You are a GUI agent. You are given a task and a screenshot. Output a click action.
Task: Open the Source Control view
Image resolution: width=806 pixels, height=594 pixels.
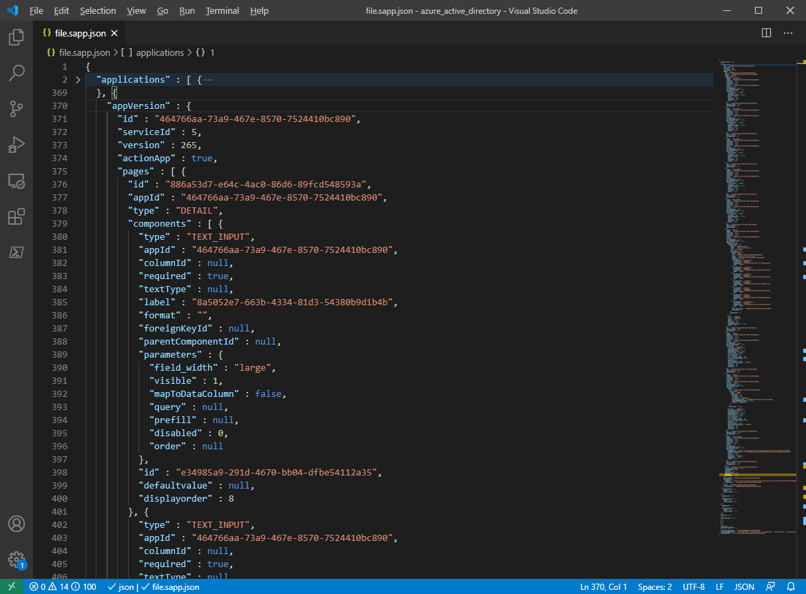[16, 109]
